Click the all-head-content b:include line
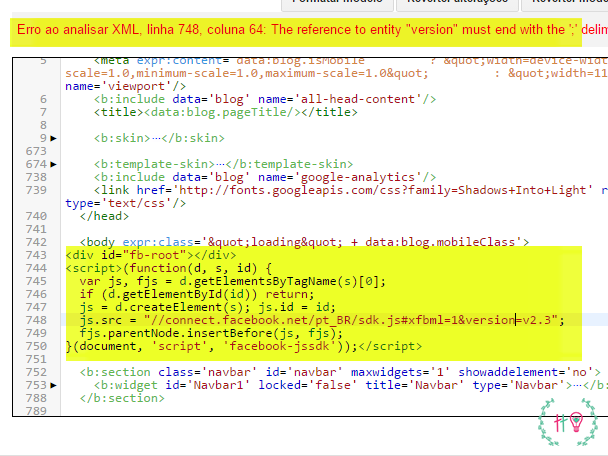This screenshot has height=456, width=608. pyautogui.click(x=265, y=99)
